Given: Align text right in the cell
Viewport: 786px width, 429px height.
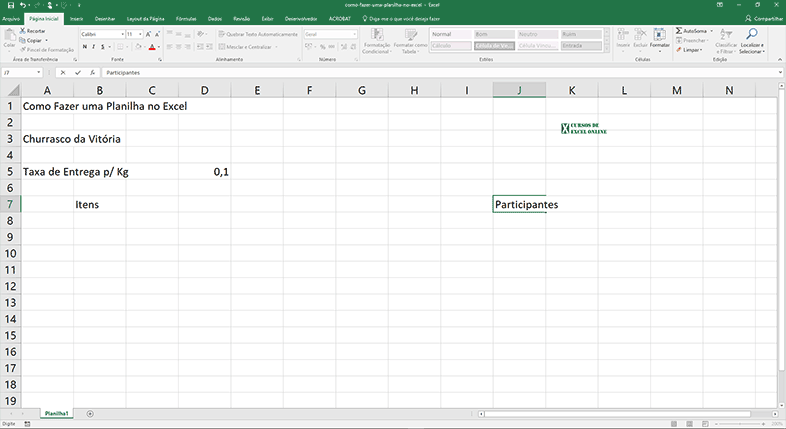Looking at the screenshot, I should 187,47.
